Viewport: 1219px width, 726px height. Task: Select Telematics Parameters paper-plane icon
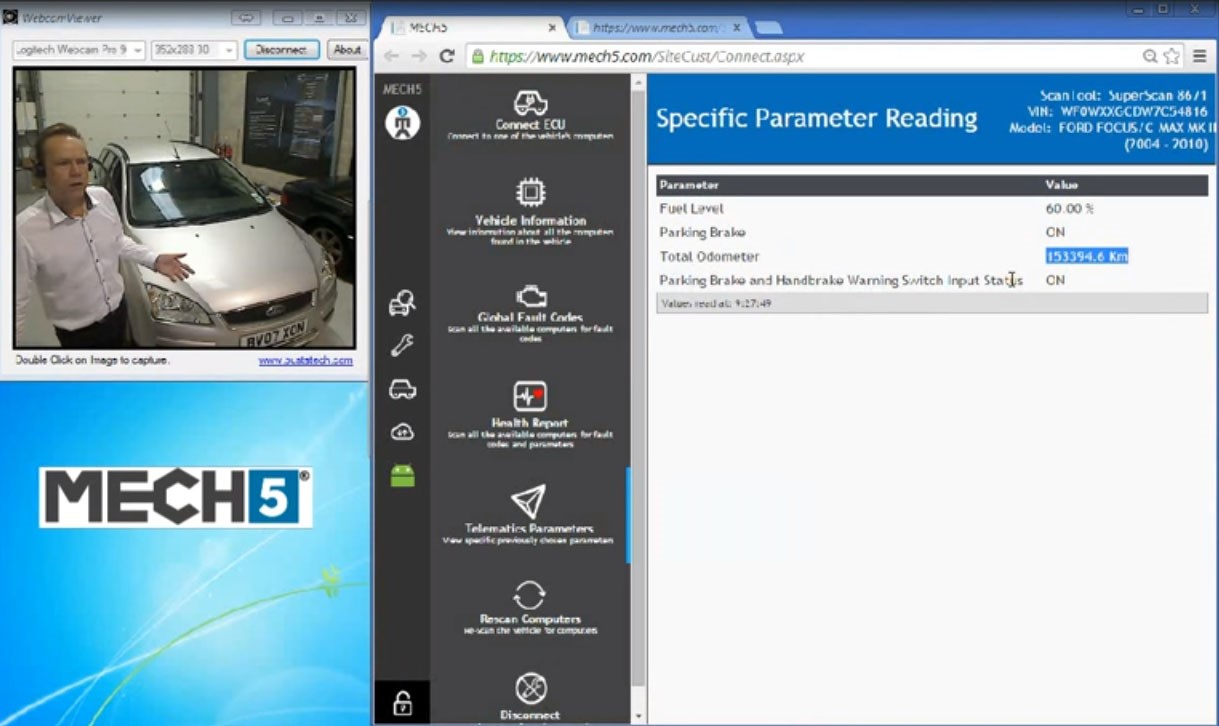coord(529,501)
